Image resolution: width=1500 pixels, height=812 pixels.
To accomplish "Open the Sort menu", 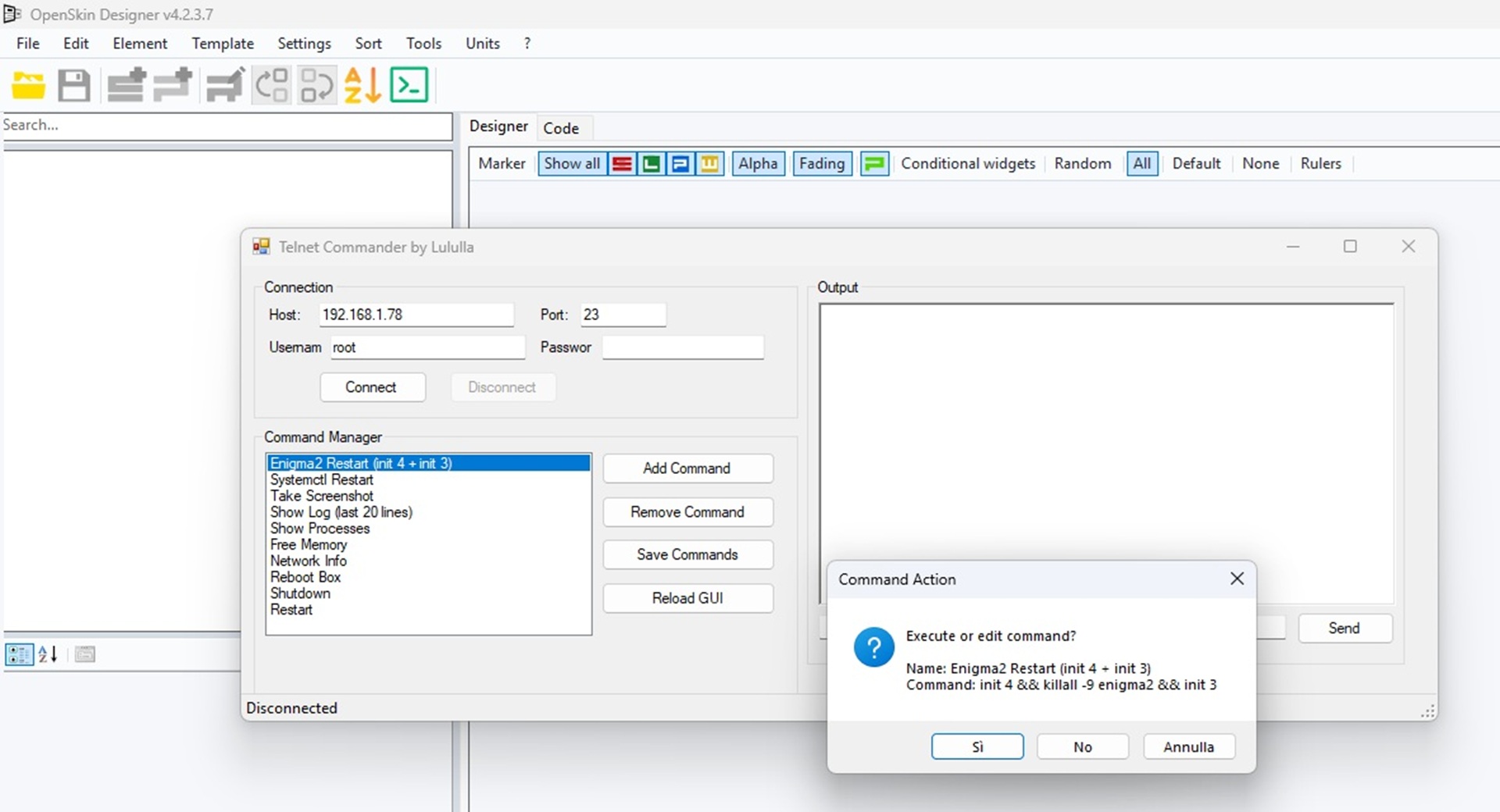I will point(368,44).
